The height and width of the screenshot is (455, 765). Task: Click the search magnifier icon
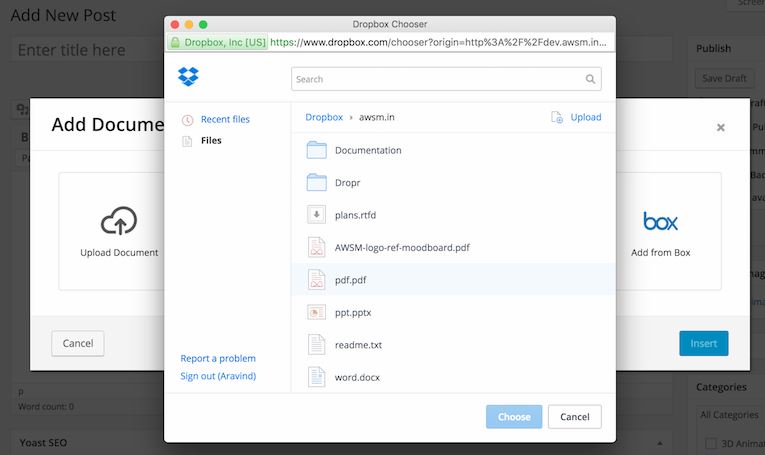(590, 79)
